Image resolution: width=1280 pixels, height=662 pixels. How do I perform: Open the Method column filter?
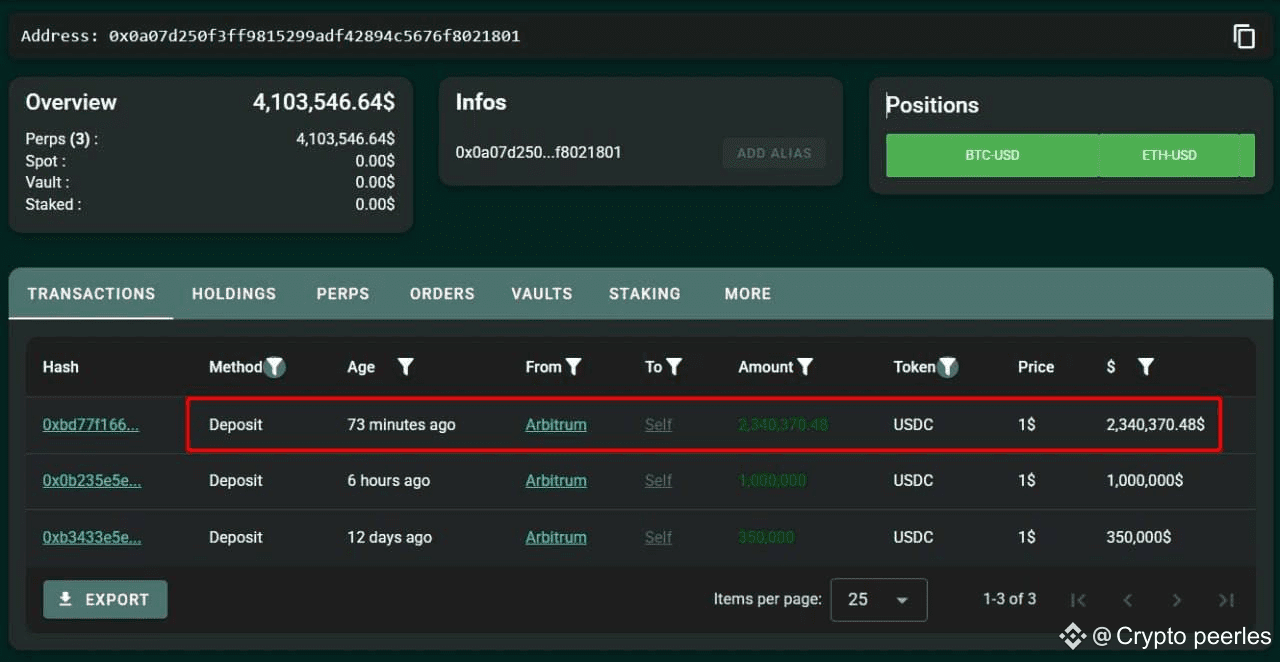pos(275,367)
